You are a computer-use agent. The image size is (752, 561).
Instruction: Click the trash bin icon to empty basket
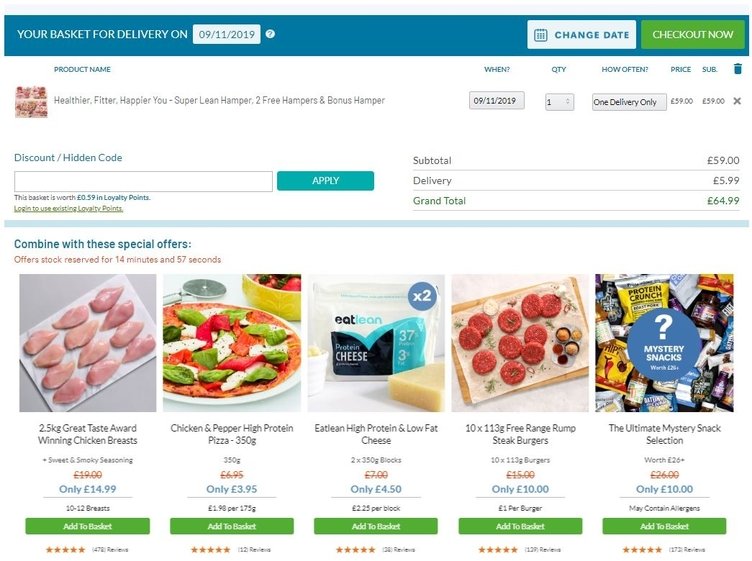point(738,69)
